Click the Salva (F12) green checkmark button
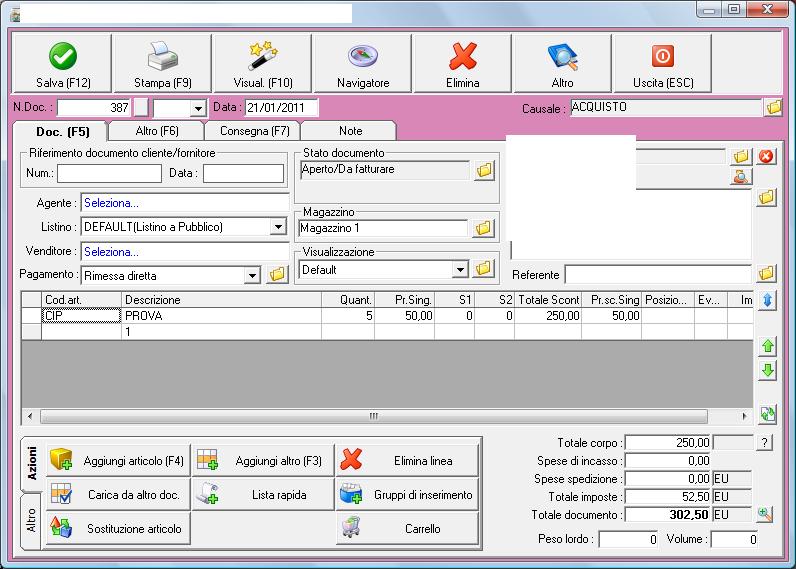 pyautogui.click(x=63, y=65)
